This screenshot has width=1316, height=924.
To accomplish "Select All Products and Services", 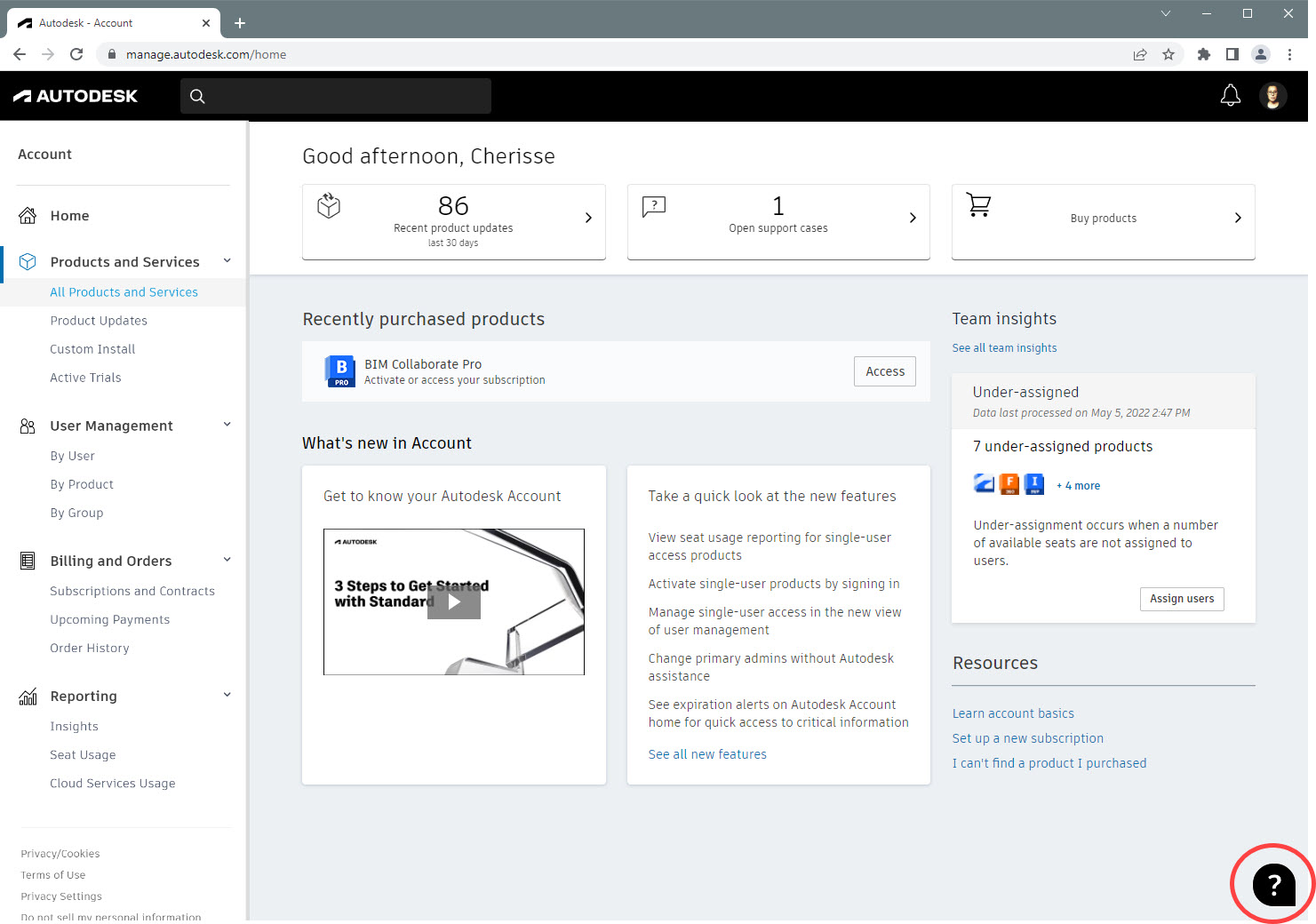I will [x=124, y=292].
